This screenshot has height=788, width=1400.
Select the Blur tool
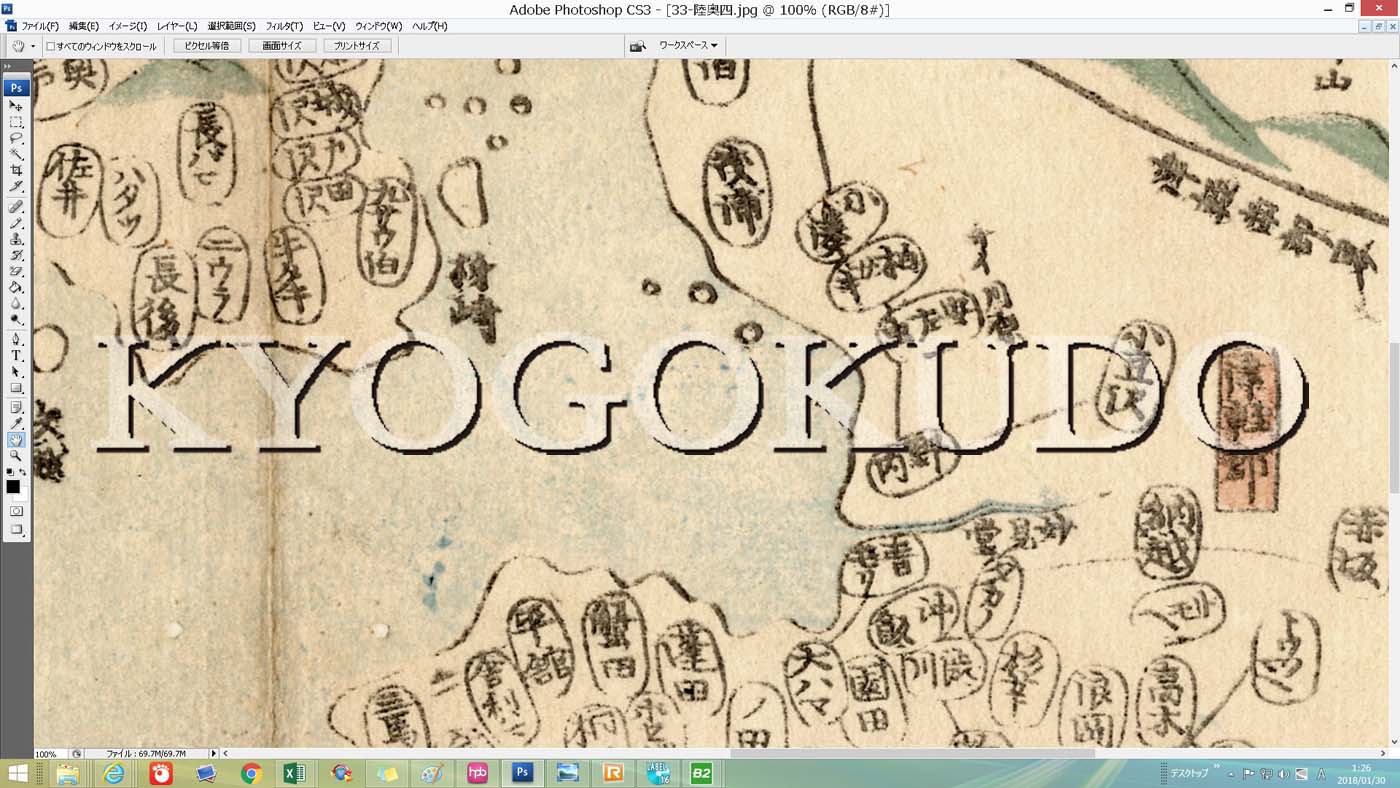(x=16, y=303)
